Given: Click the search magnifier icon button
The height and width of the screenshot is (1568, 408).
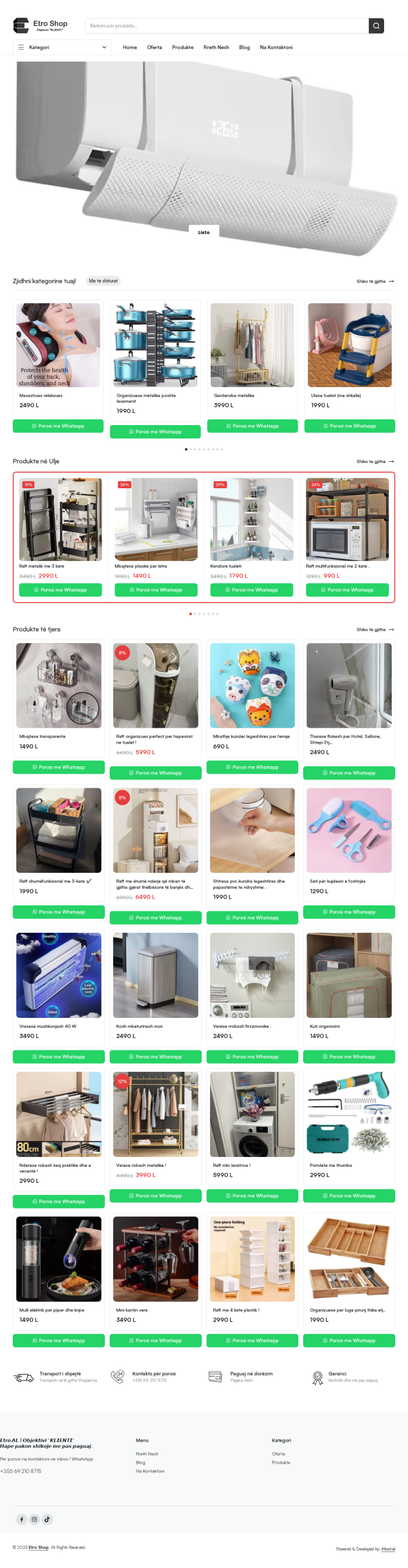Looking at the screenshot, I should click(376, 26).
